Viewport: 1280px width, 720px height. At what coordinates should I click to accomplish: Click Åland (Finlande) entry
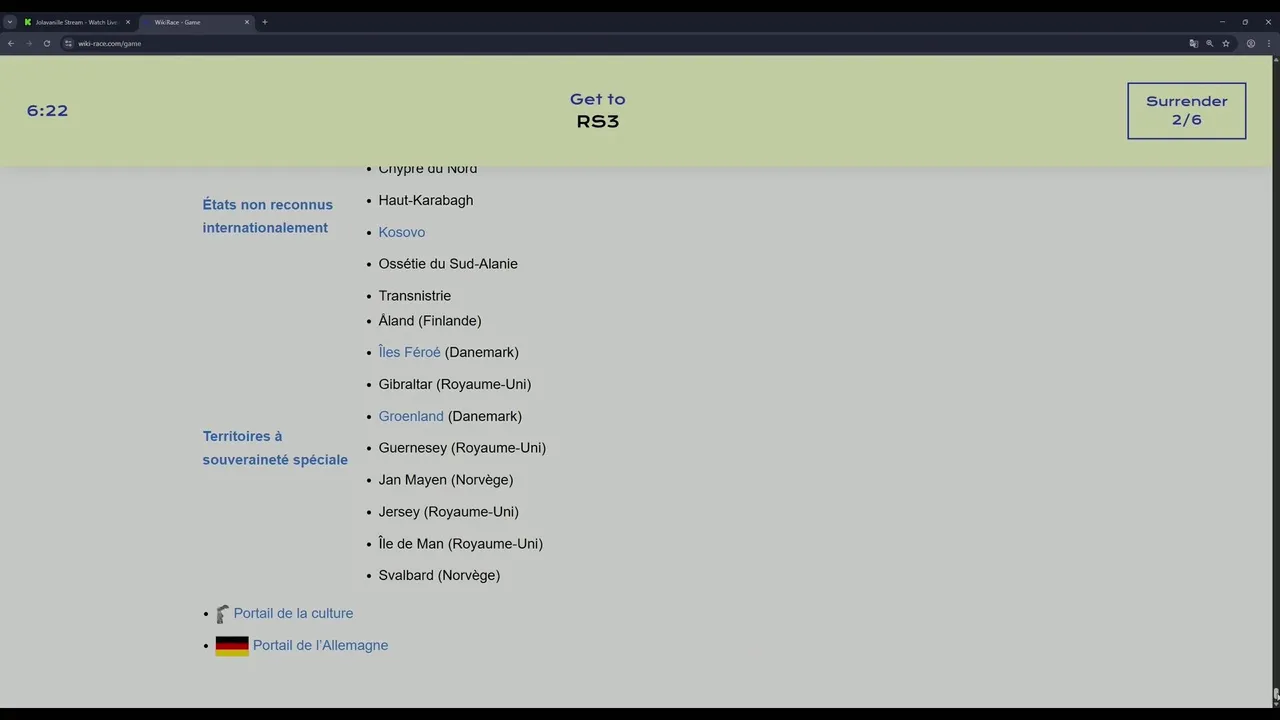430,321
